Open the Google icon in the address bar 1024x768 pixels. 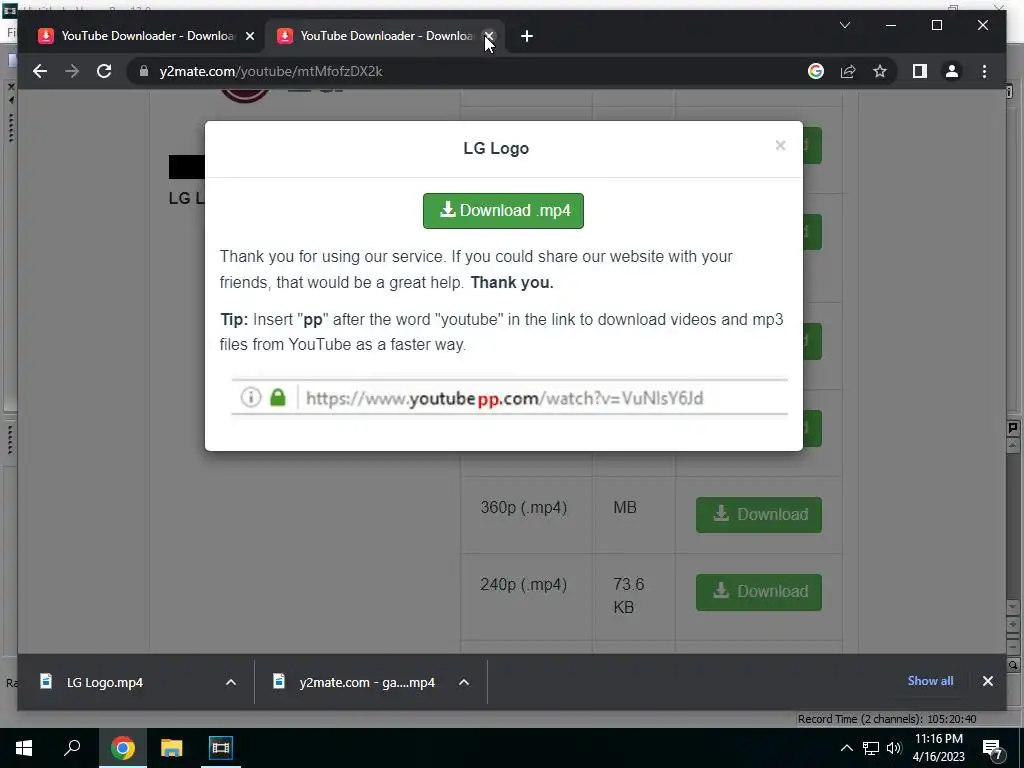pos(816,71)
